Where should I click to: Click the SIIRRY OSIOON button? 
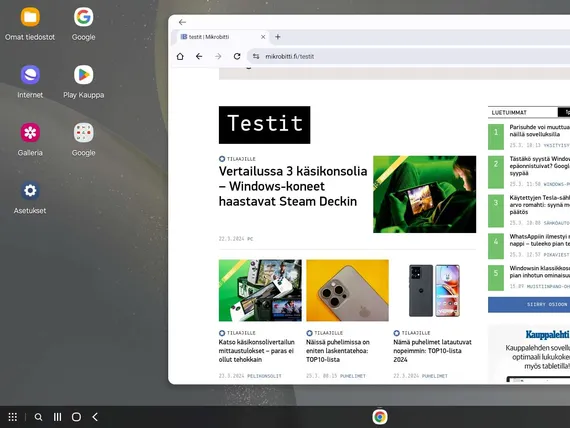pyautogui.click(x=529, y=304)
